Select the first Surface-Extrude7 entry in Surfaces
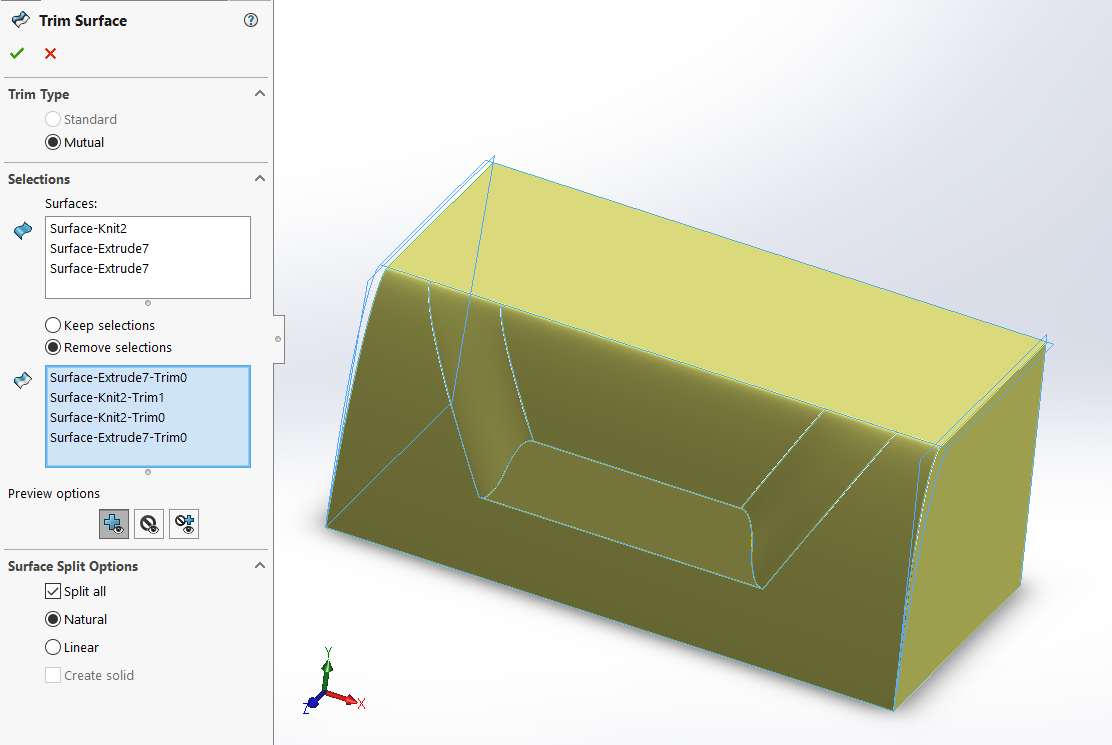Viewport: 1112px width, 745px height. click(x=148, y=248)
